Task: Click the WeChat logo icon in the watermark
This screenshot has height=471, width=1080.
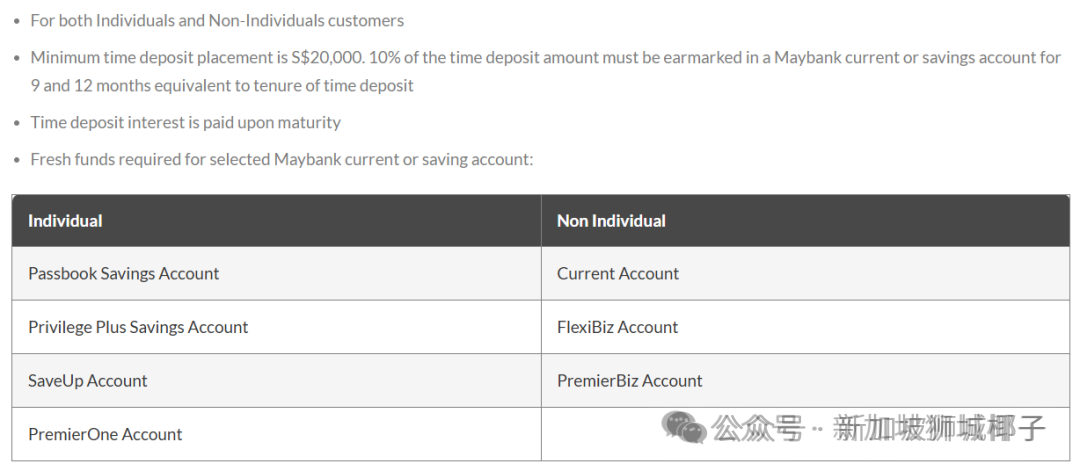Action: point(685,428)
